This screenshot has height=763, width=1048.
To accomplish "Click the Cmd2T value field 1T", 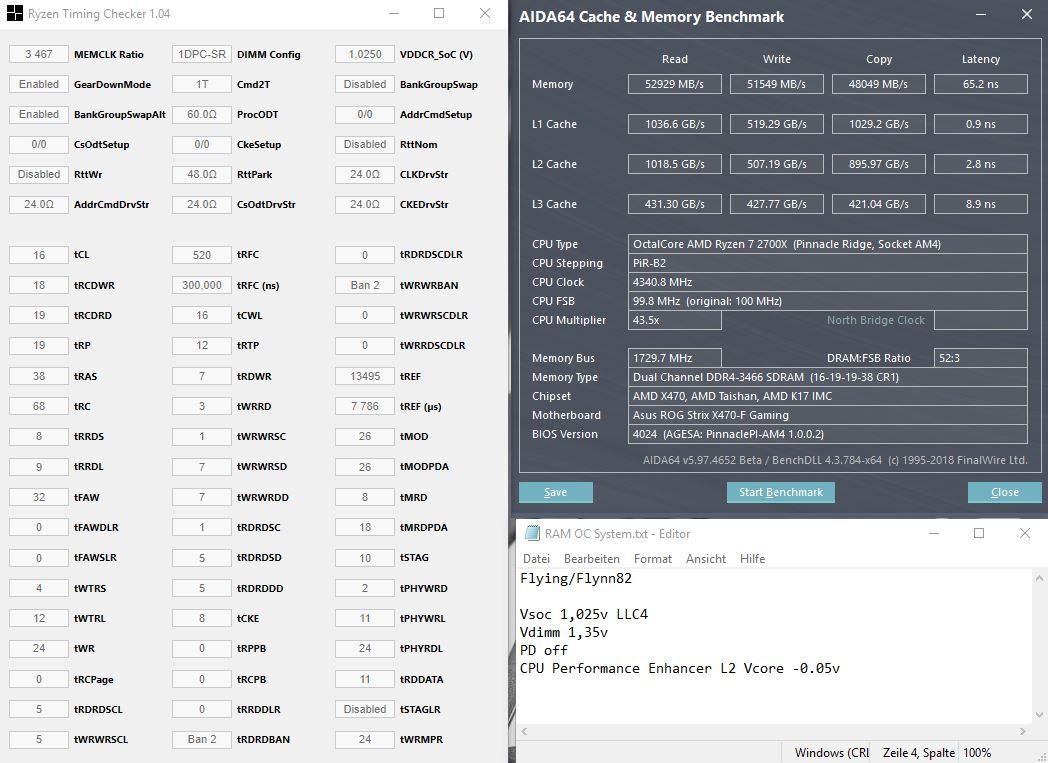I will tap(202, 84).
